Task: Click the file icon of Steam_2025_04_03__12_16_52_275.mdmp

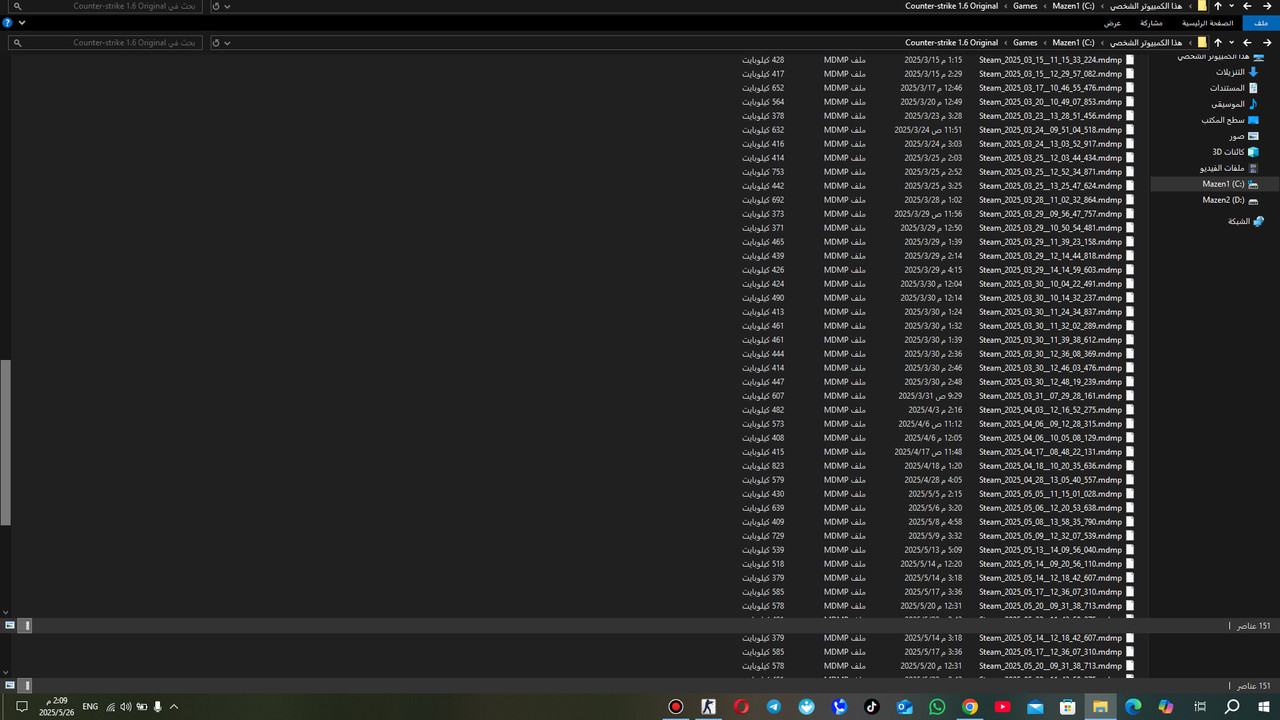Action: tap(1131, 410)
